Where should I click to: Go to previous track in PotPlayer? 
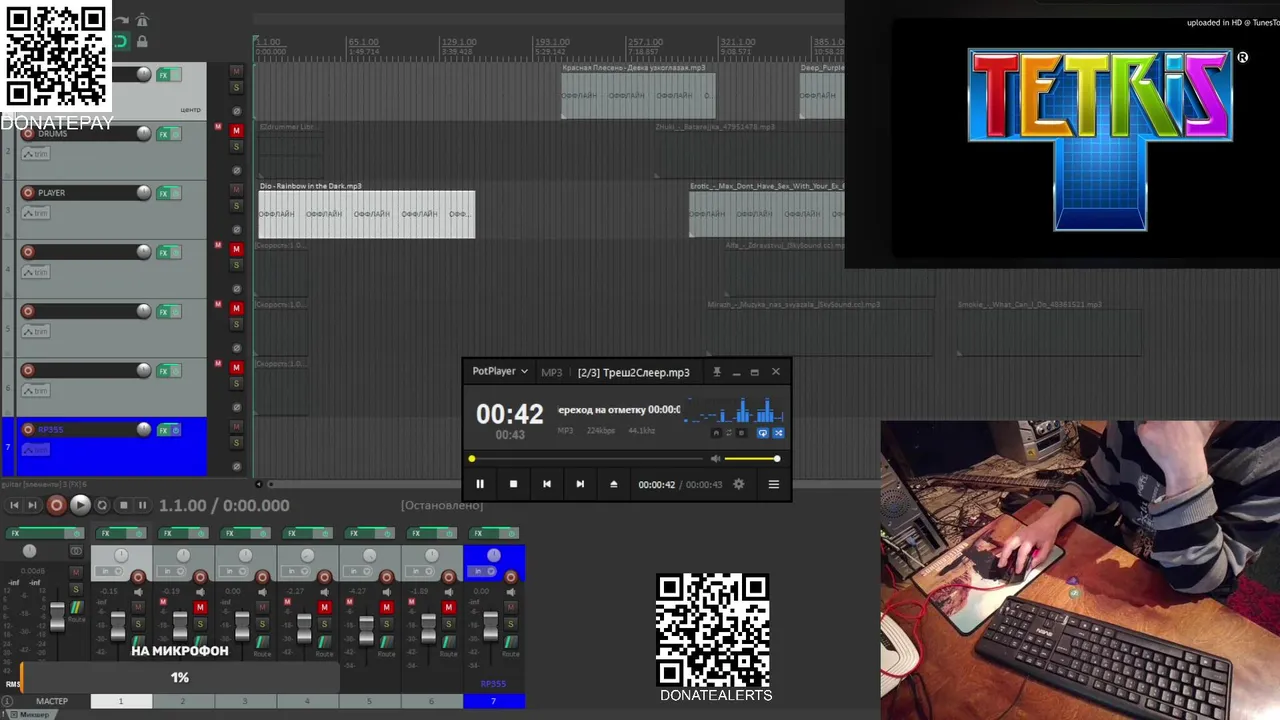547,484
